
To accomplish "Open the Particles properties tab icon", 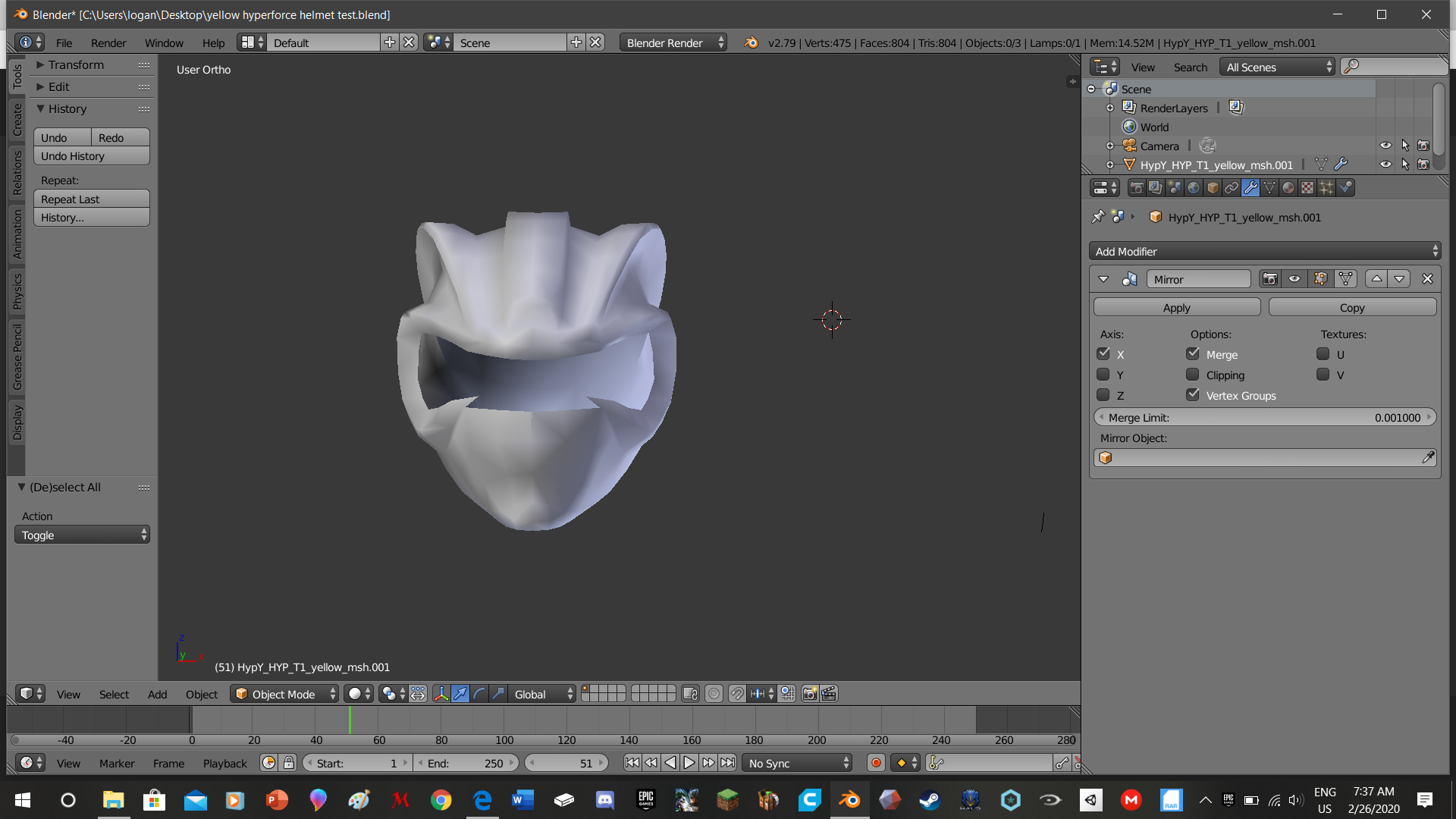I will click(1326, 188).
